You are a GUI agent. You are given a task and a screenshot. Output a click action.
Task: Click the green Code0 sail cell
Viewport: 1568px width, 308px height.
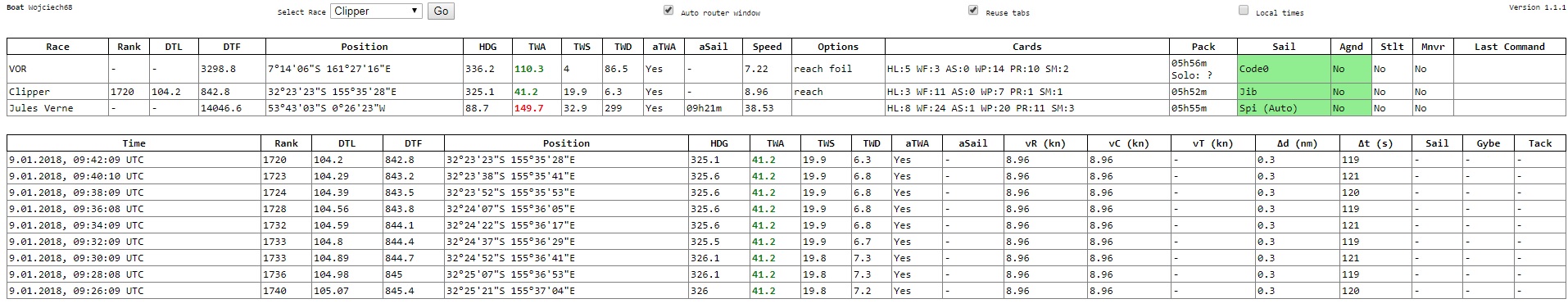point(1284,69)
